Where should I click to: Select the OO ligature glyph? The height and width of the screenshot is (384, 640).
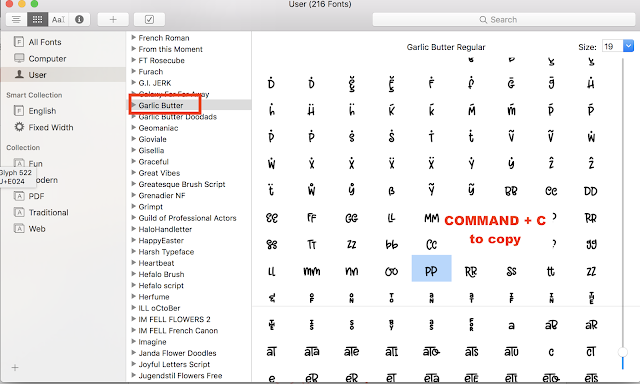point(391,271)
